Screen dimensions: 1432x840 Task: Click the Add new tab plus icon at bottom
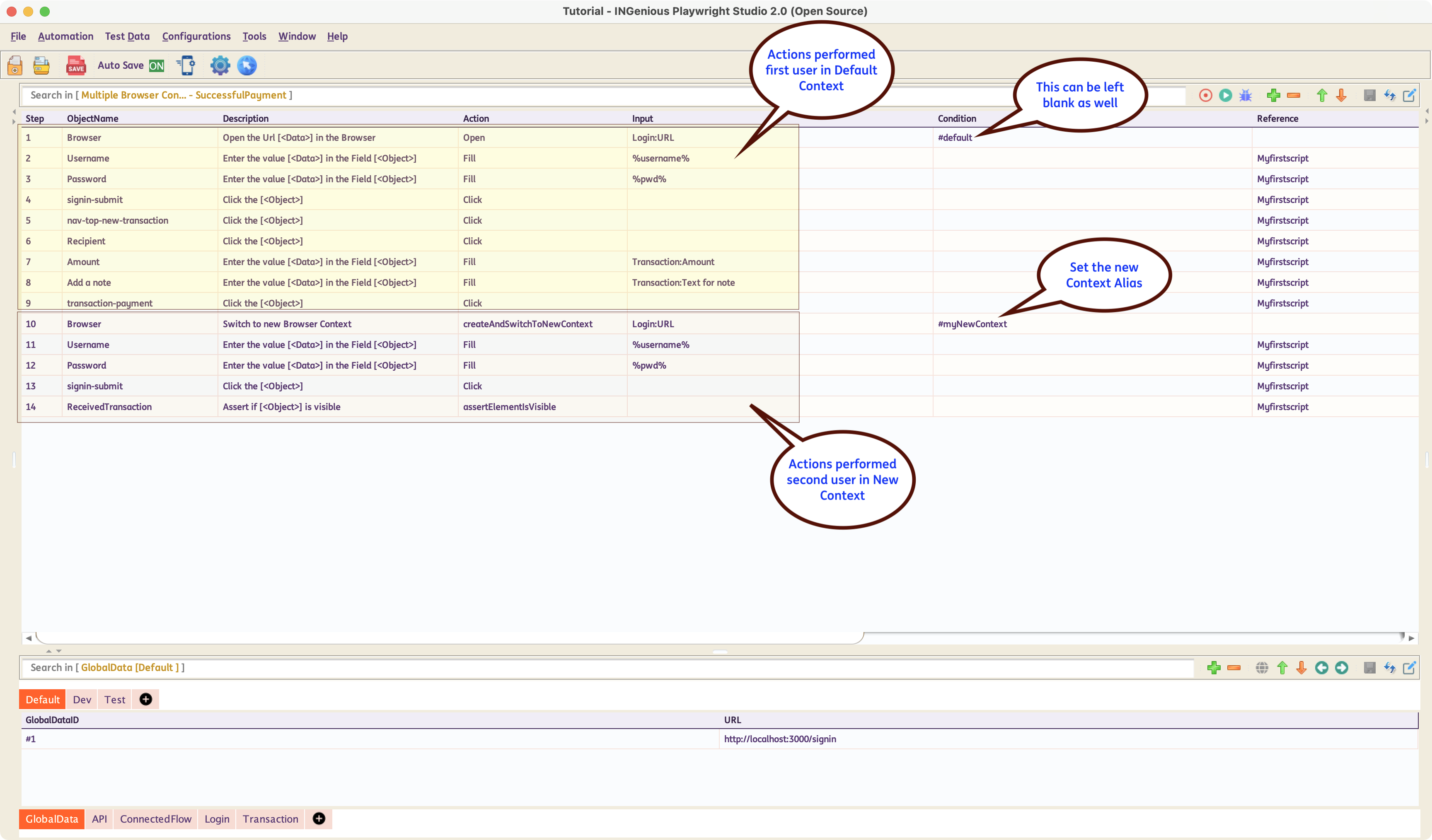pyautogui.click(x=319, y=818)
